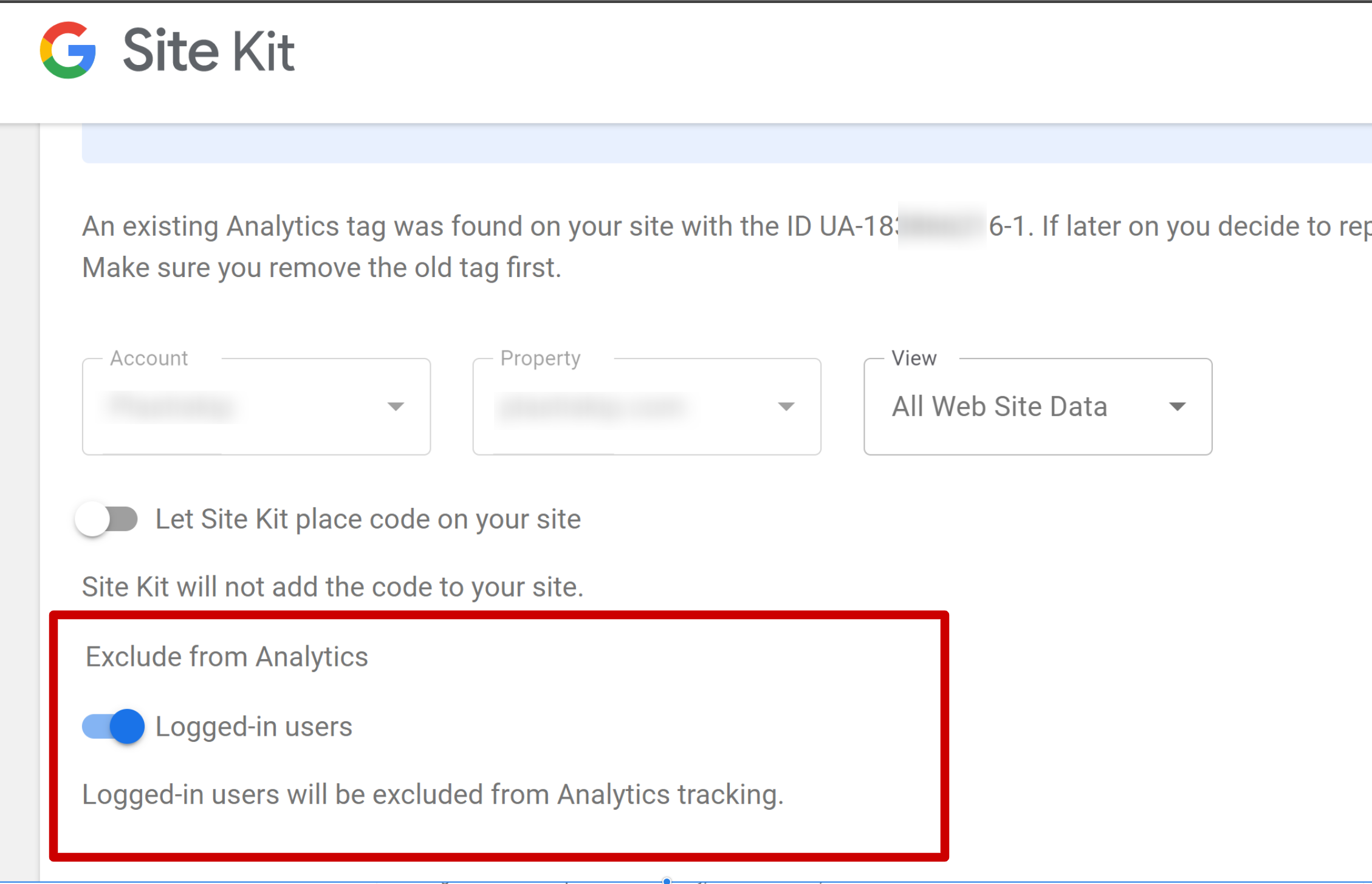Select the "Exclude from Analytics" section heading

click(x=227, y=656)
